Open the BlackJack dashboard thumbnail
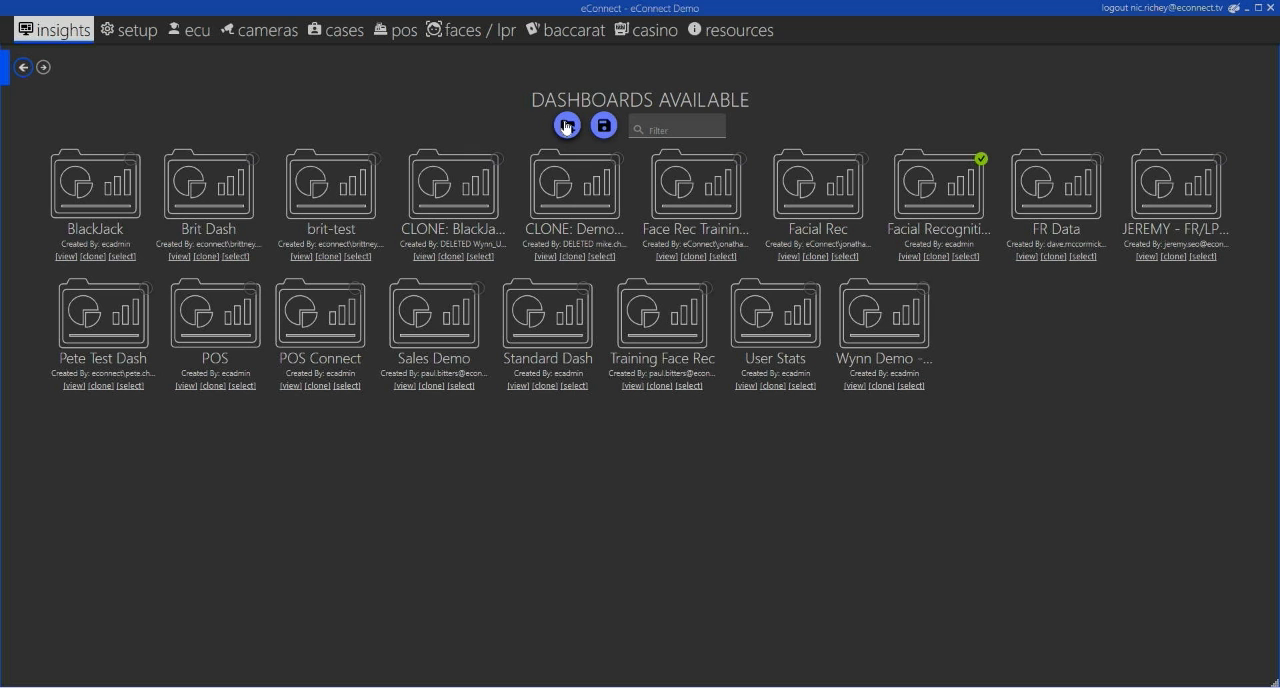Image resolution: width=1280 pixels, height=688 pixels. pyautogui.click(x=95, y=184)
